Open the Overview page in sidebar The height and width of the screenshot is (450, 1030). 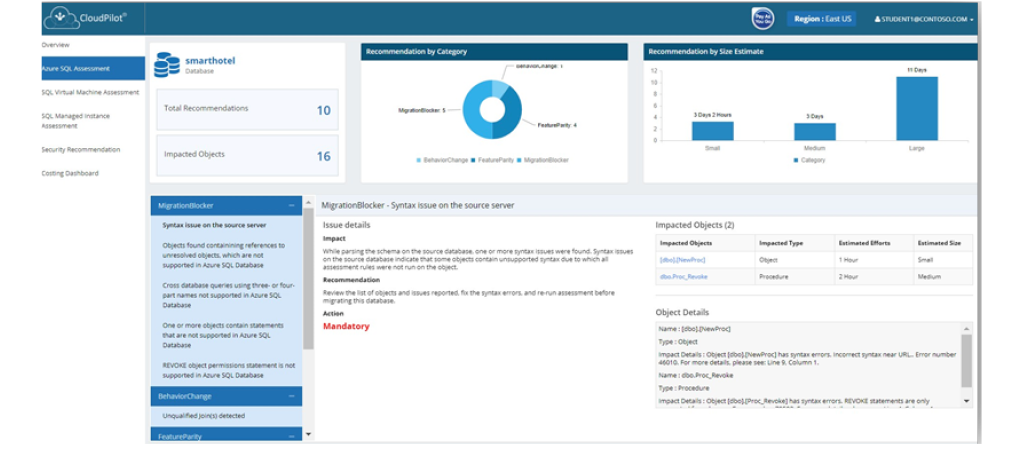pos(56,45)
